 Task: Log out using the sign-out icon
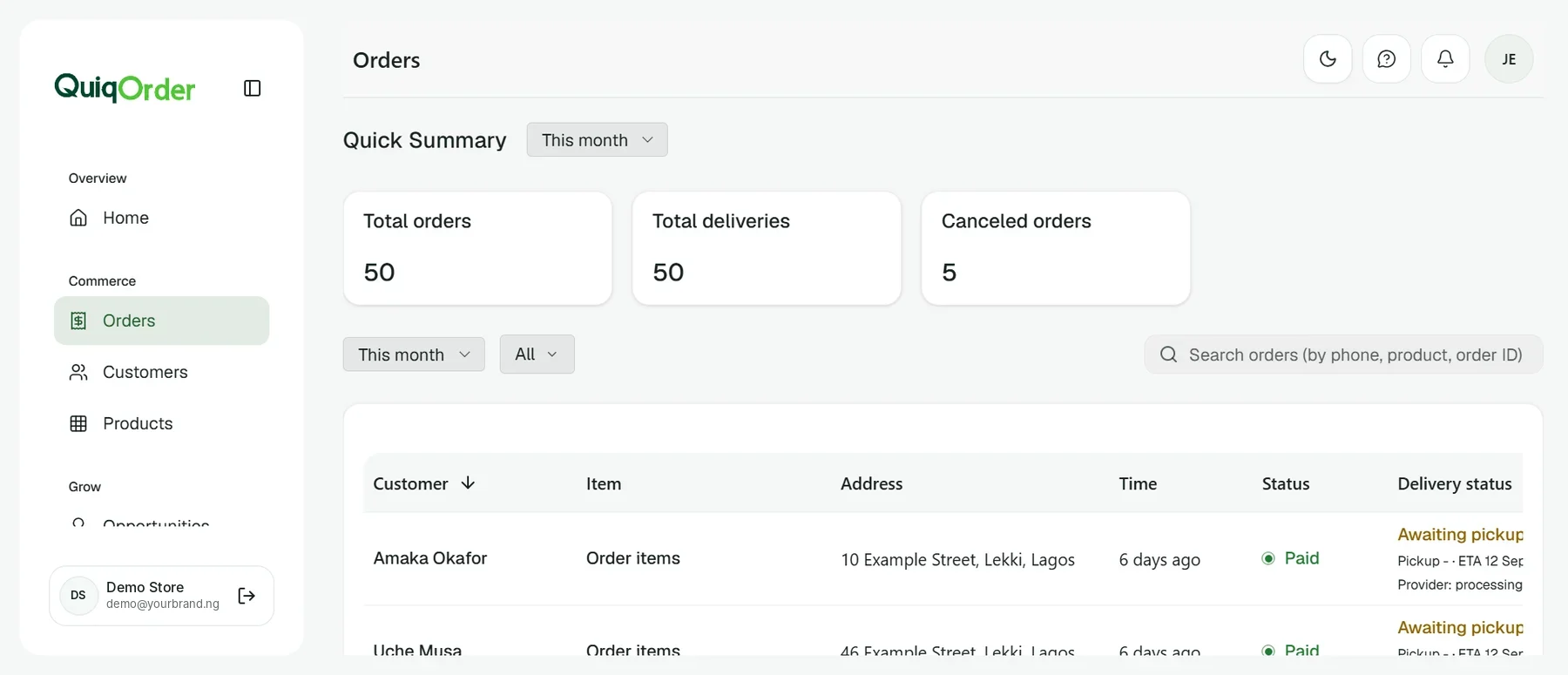247,596
